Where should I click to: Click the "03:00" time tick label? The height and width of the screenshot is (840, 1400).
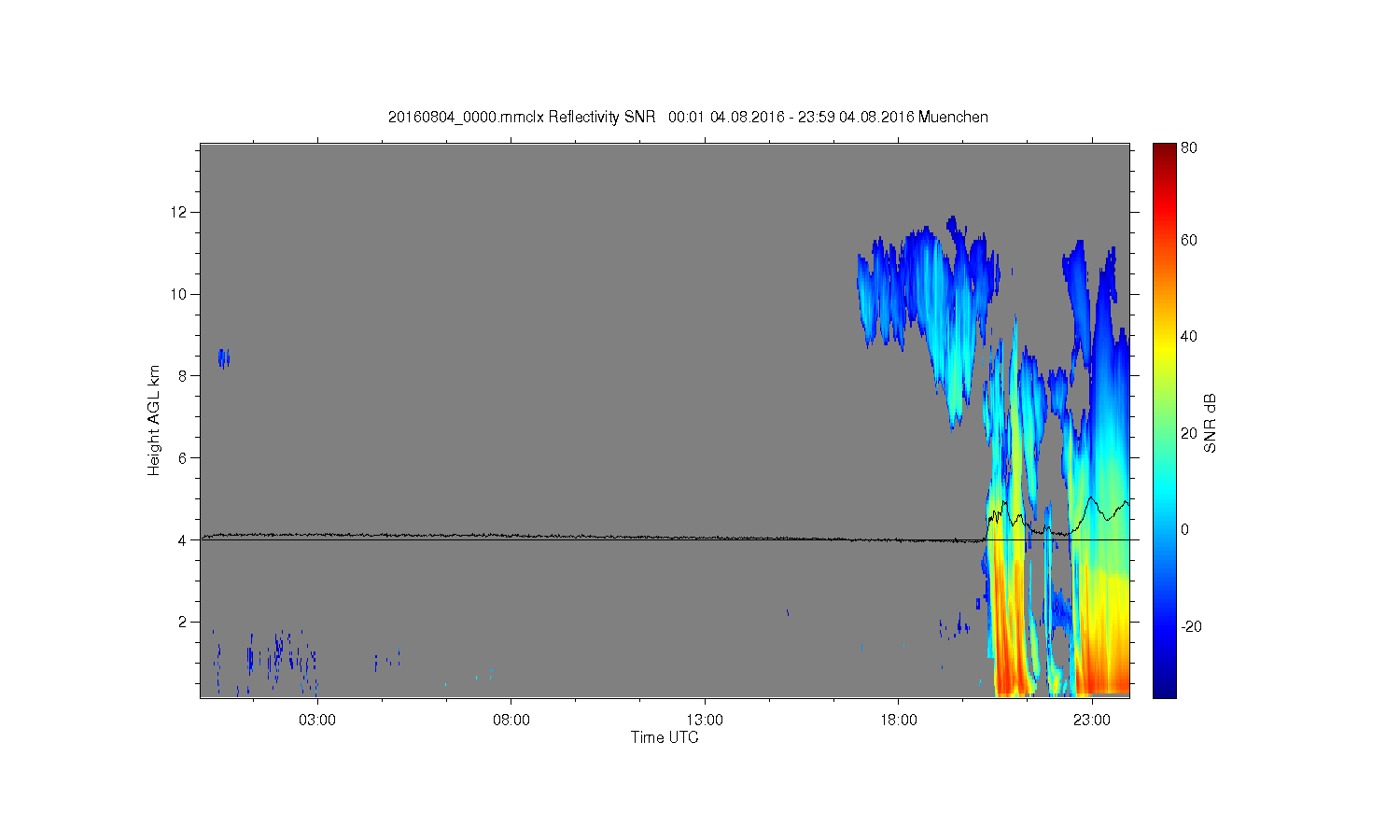pyautogui.click(x=317, y=721)
